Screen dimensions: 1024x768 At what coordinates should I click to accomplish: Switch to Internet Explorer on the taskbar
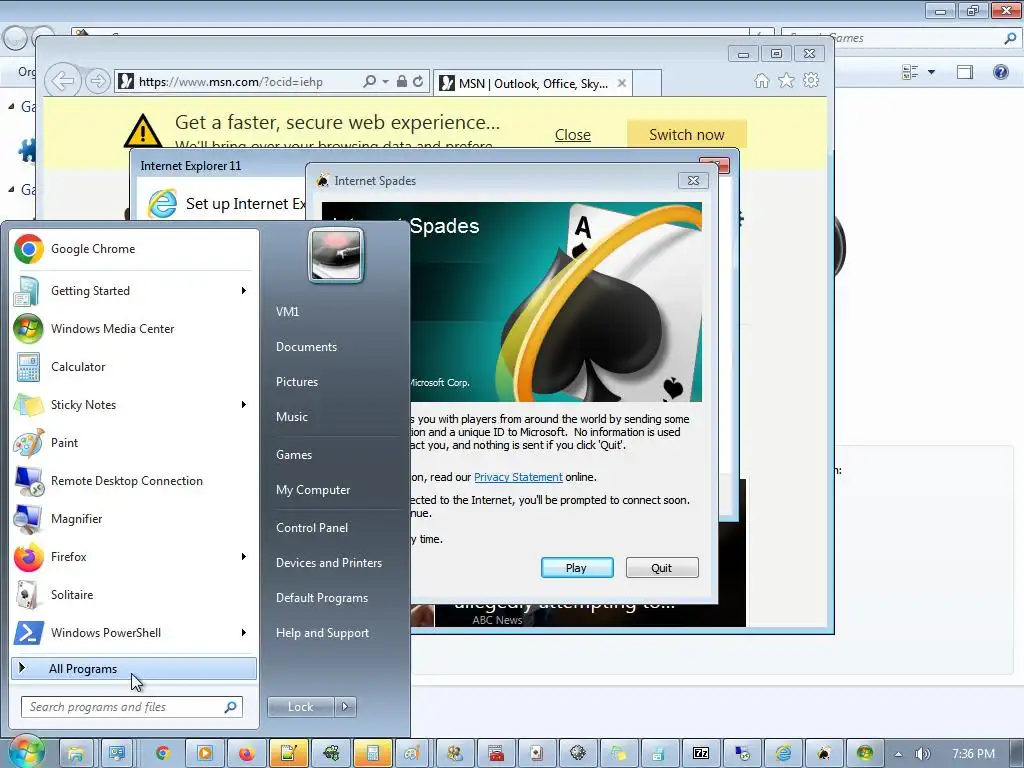(x=783, y=754)
